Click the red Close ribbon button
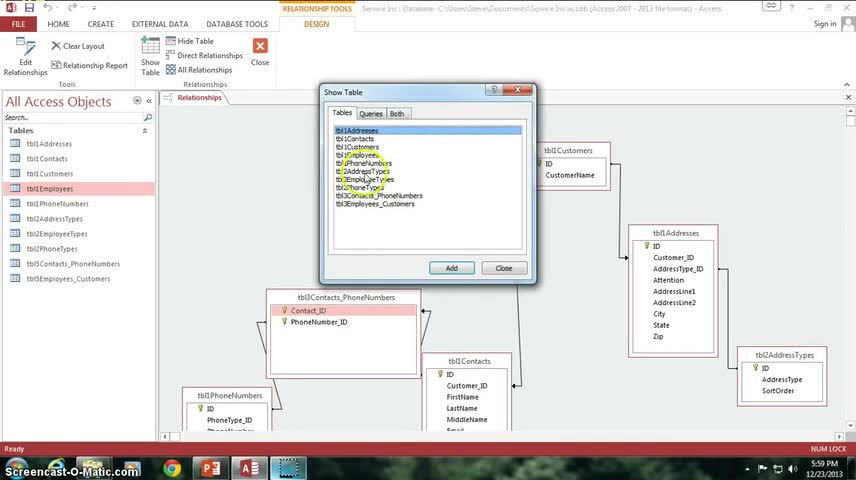Screen dimensions: 856x480 coord(260,52)
